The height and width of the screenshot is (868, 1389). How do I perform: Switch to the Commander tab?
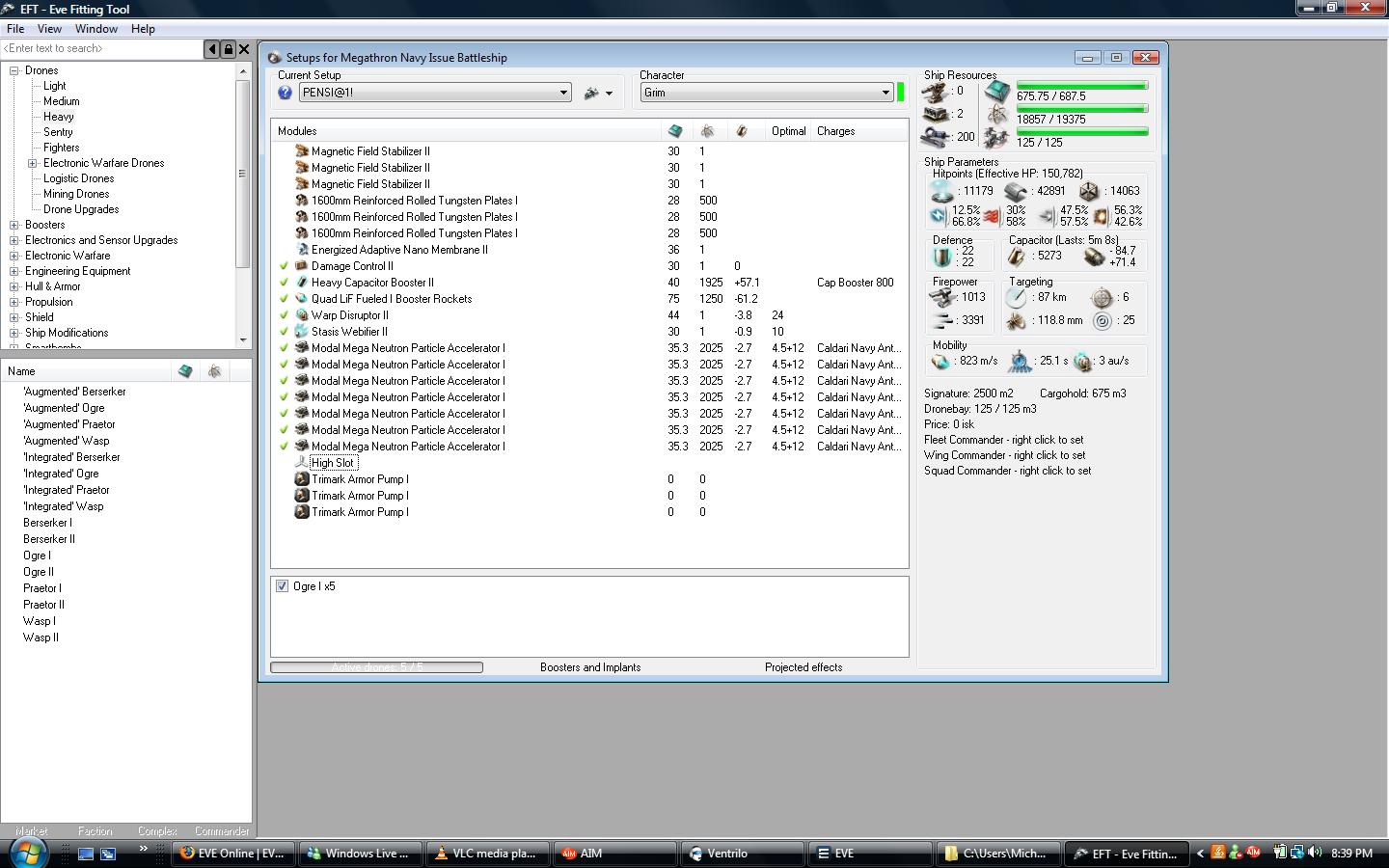coord(222,831)
